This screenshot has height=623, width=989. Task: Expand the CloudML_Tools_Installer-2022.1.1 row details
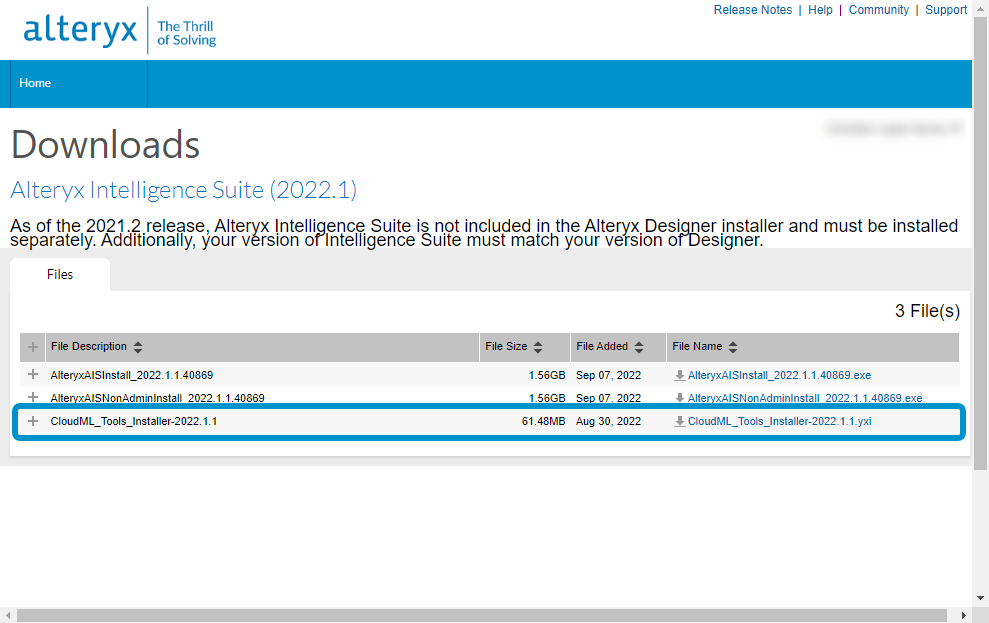coord(32,421)
